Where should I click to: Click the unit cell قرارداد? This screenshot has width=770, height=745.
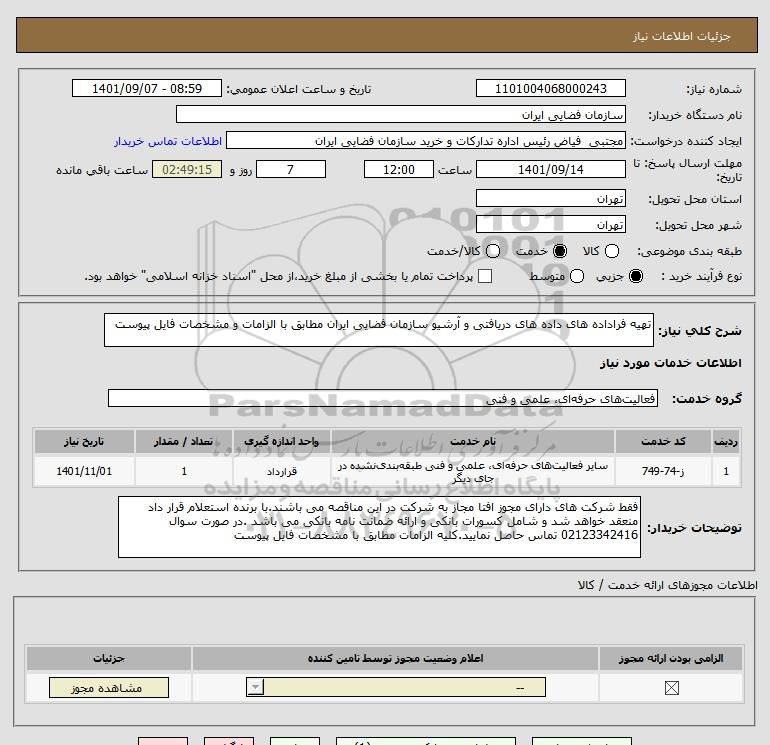pyautogui.click(x=282, y=471)
